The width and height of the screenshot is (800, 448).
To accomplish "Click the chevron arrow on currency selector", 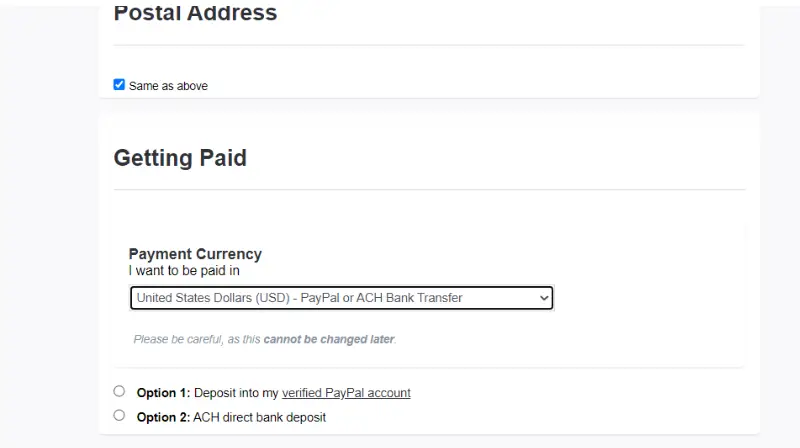I will pos(544,297).
